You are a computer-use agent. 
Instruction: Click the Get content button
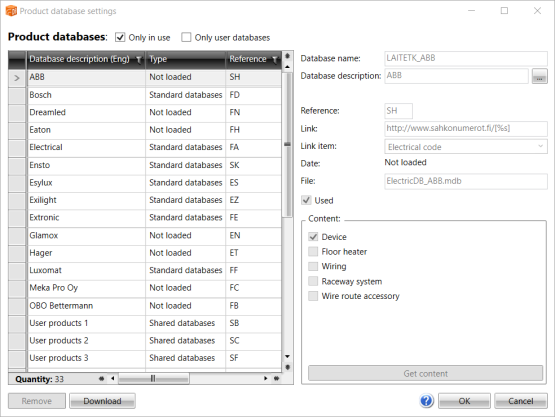(425, 373)
